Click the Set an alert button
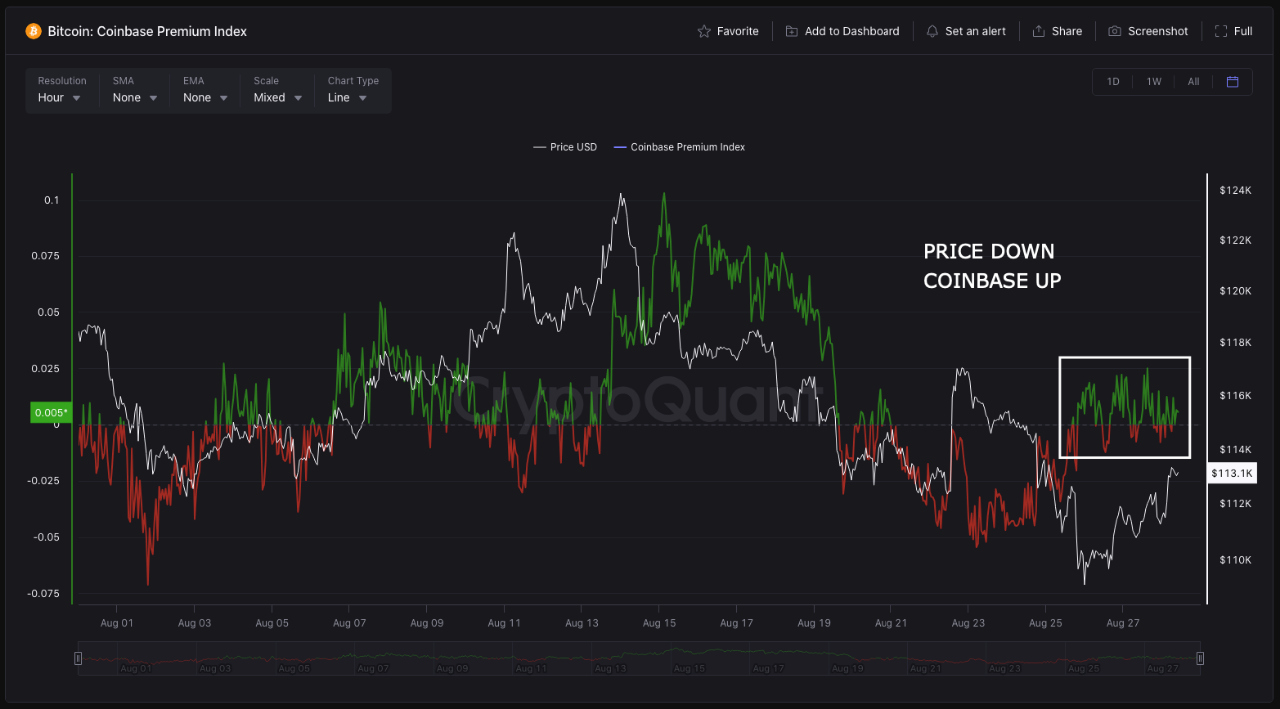1280x709 pixels. click(x=966, y=31)
